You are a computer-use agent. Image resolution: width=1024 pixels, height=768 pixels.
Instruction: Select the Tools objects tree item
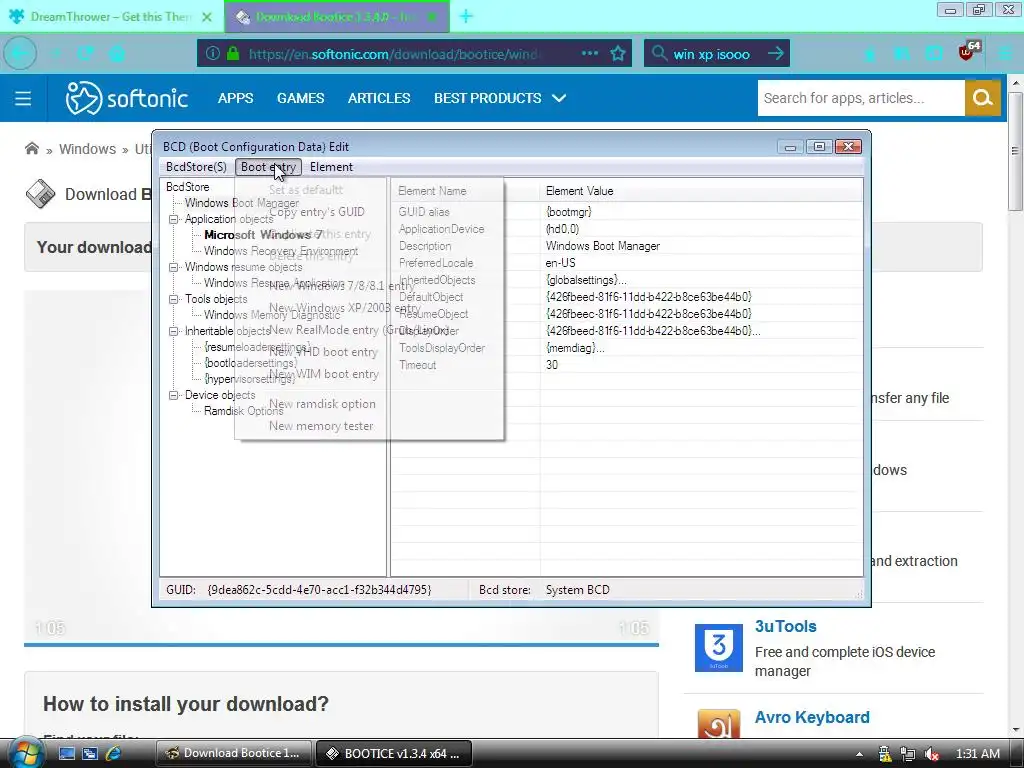[x=216, y=299]
